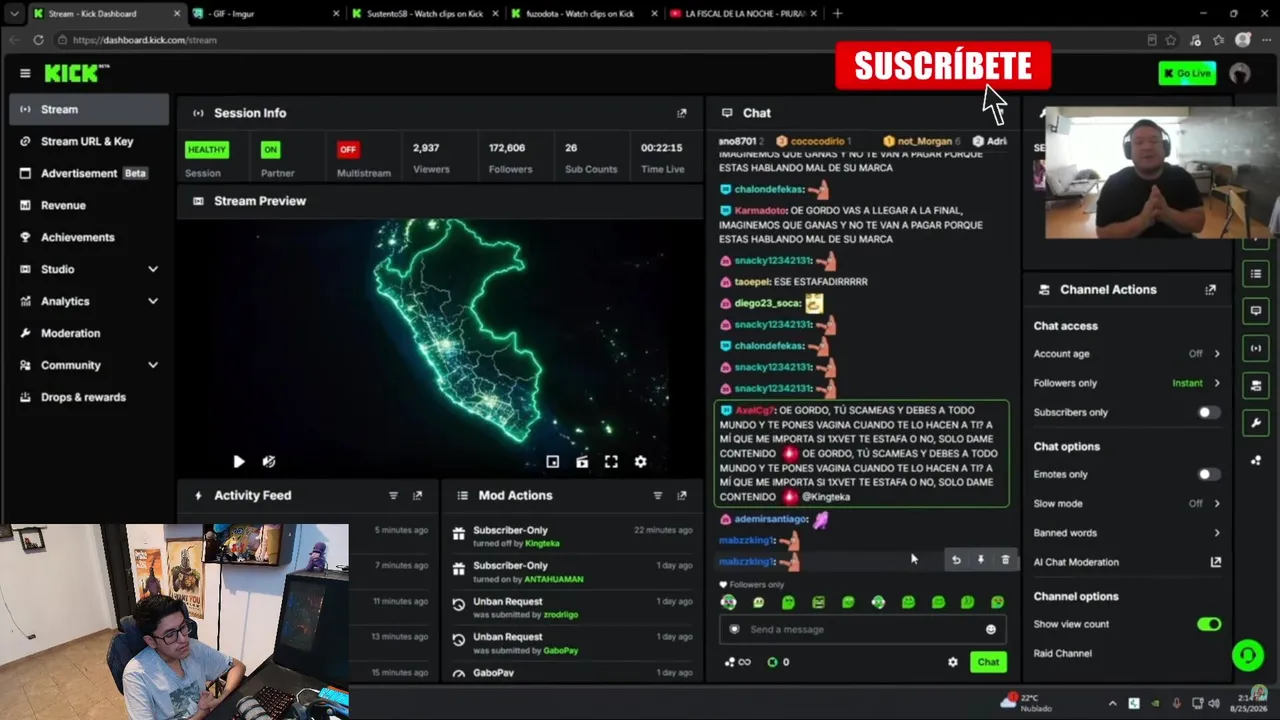Image resolution: width=1280 pixels, height=720 pixels.
Task: Open ANTAHUAMAN's name in Mod Actions
Action: click(553, 579)
